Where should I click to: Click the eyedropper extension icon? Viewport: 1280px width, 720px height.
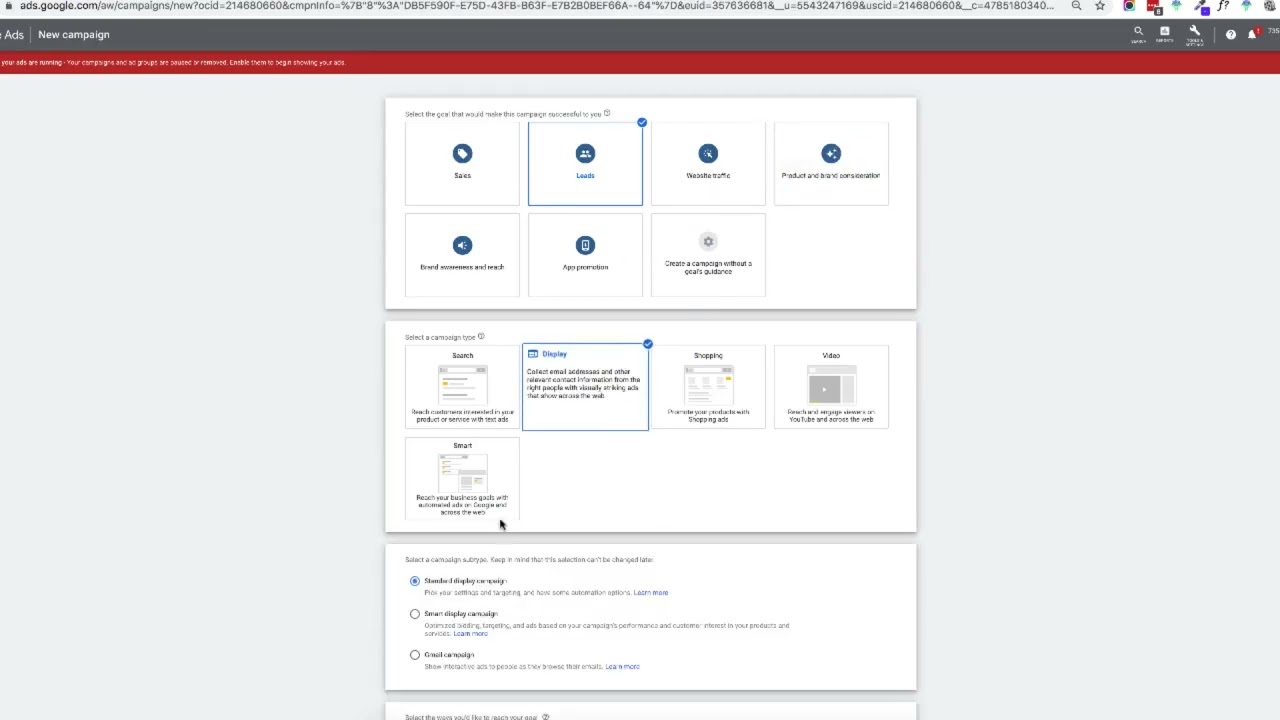(1200, 6)
